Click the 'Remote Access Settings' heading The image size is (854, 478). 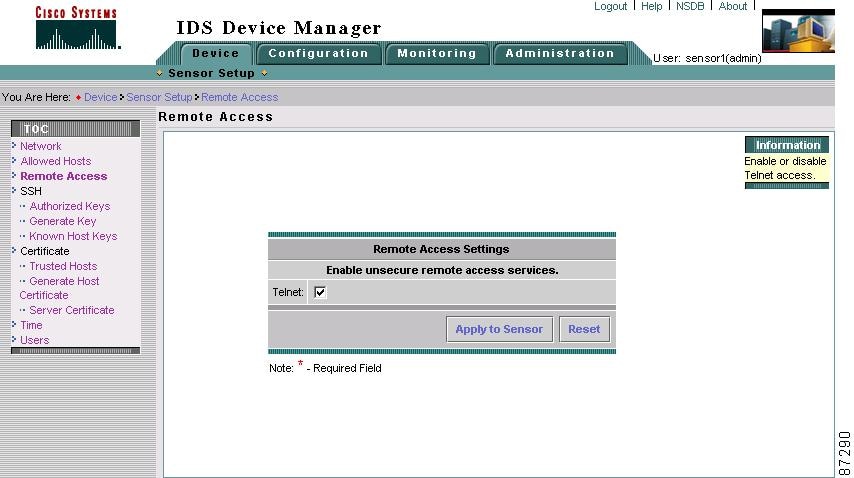(x=441, y=249)
